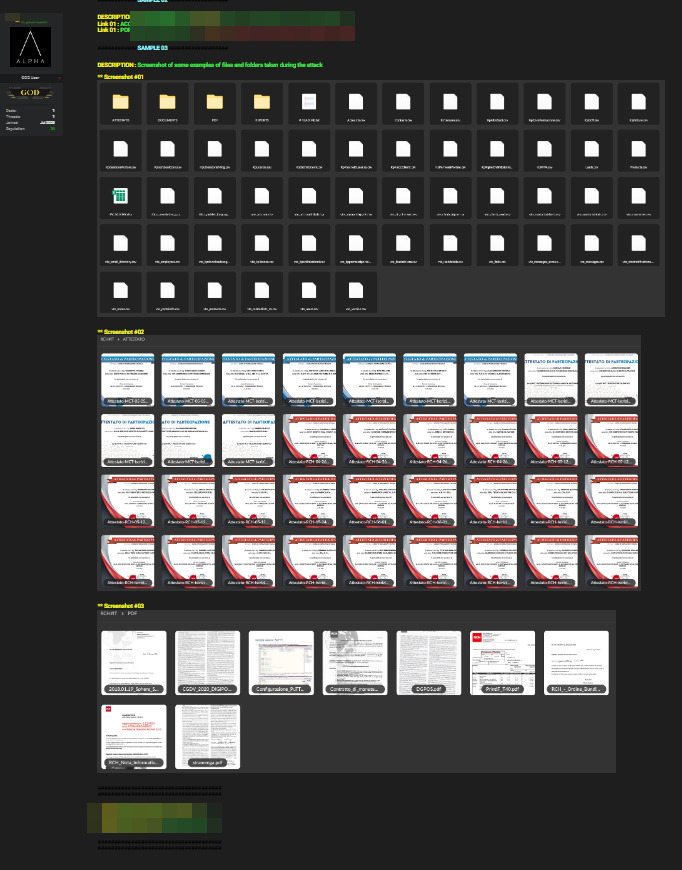Select the last file icon in bottom row
Viewport: 682px width, 870px height.
pos(355,291)
